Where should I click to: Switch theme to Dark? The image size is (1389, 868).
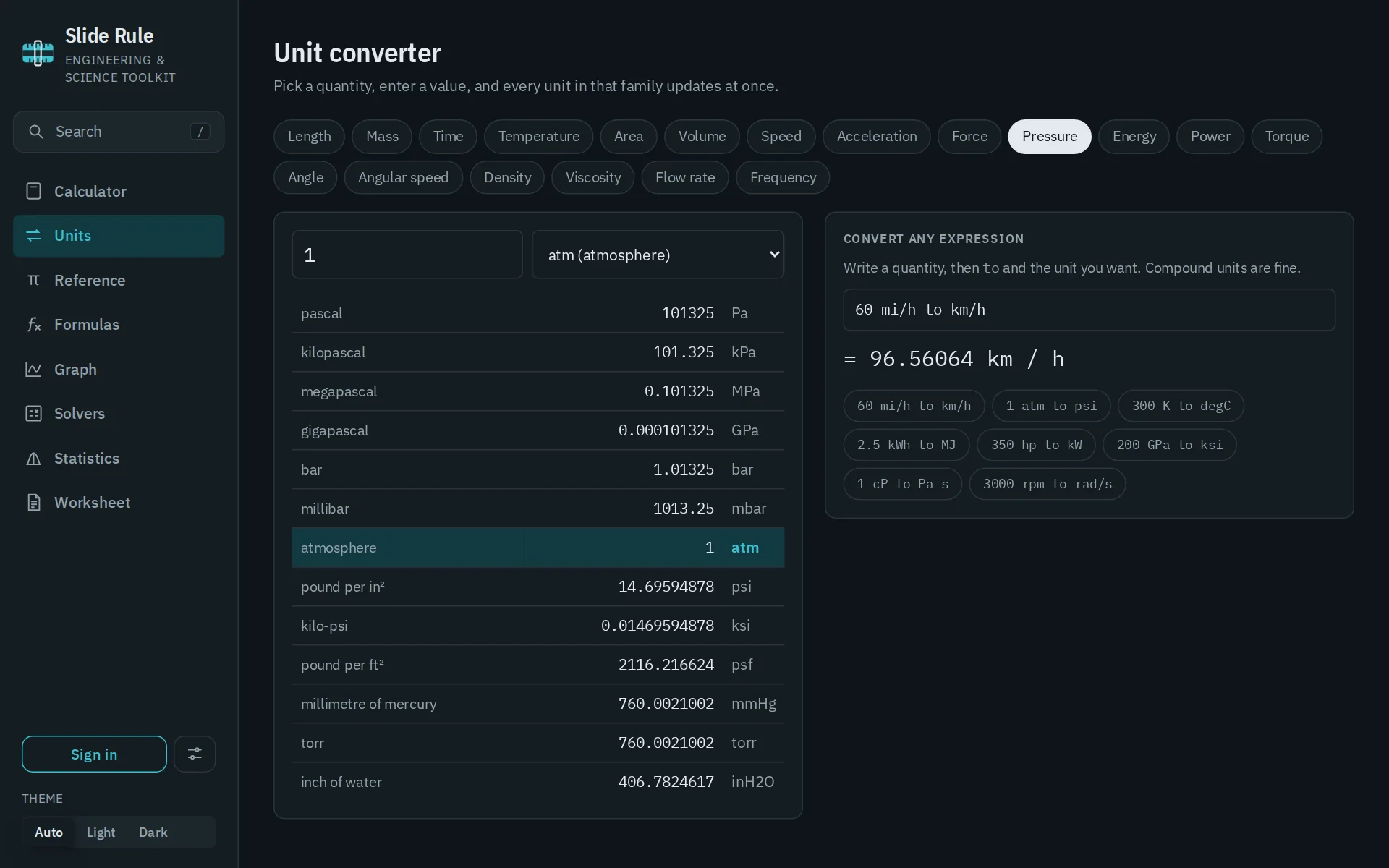tap(153, 833)
